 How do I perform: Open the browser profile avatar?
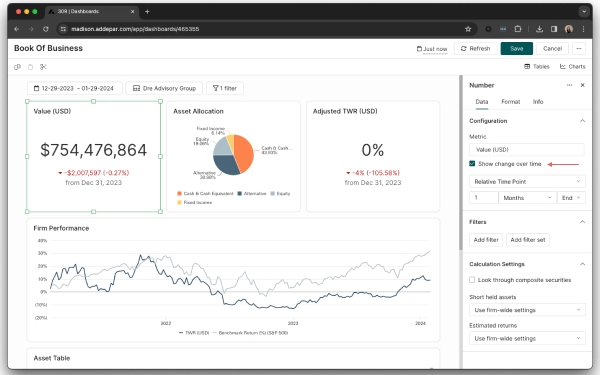[569, 29]
